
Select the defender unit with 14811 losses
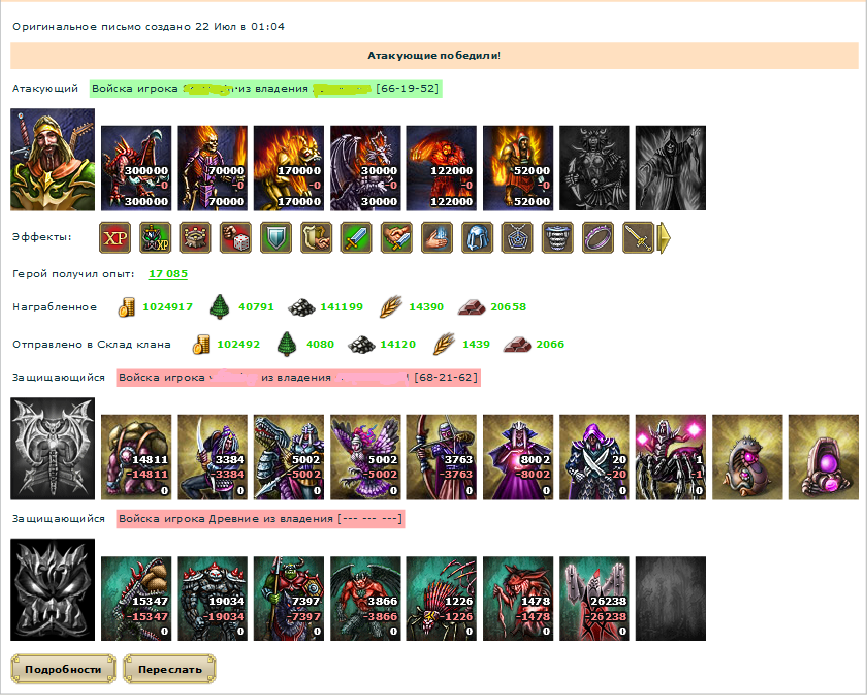[136, 457]
